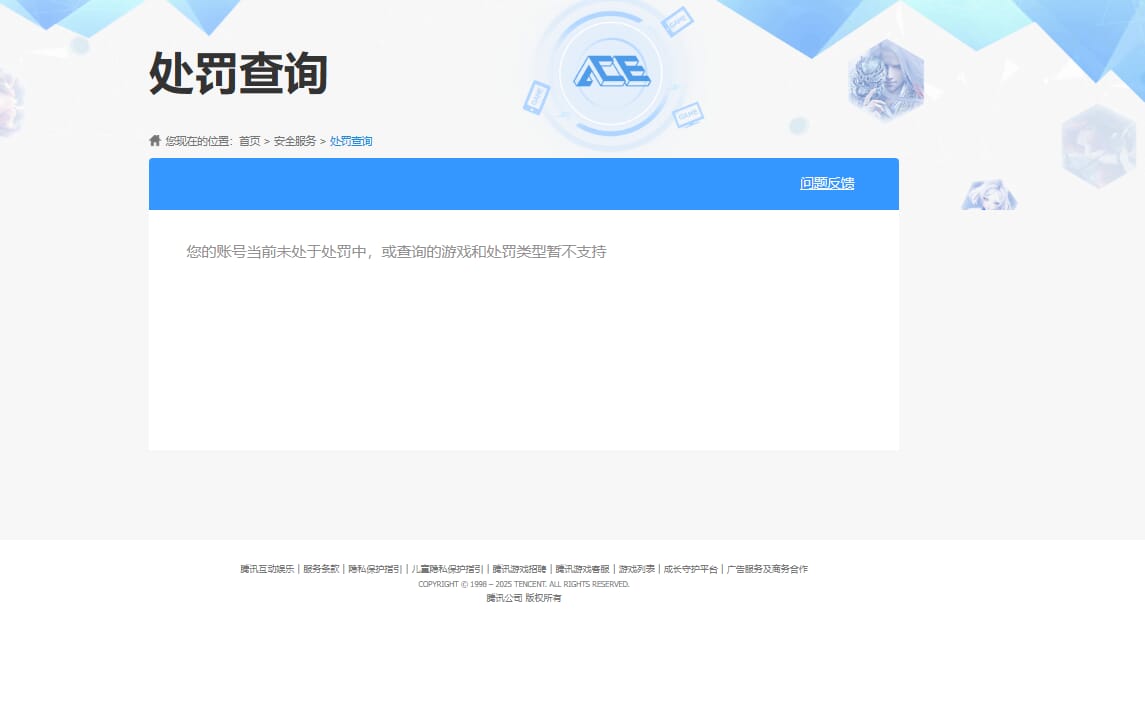Open the 成长守护平台 platform link
This screenshot has height=702, width=1145.
coord(690,567)
